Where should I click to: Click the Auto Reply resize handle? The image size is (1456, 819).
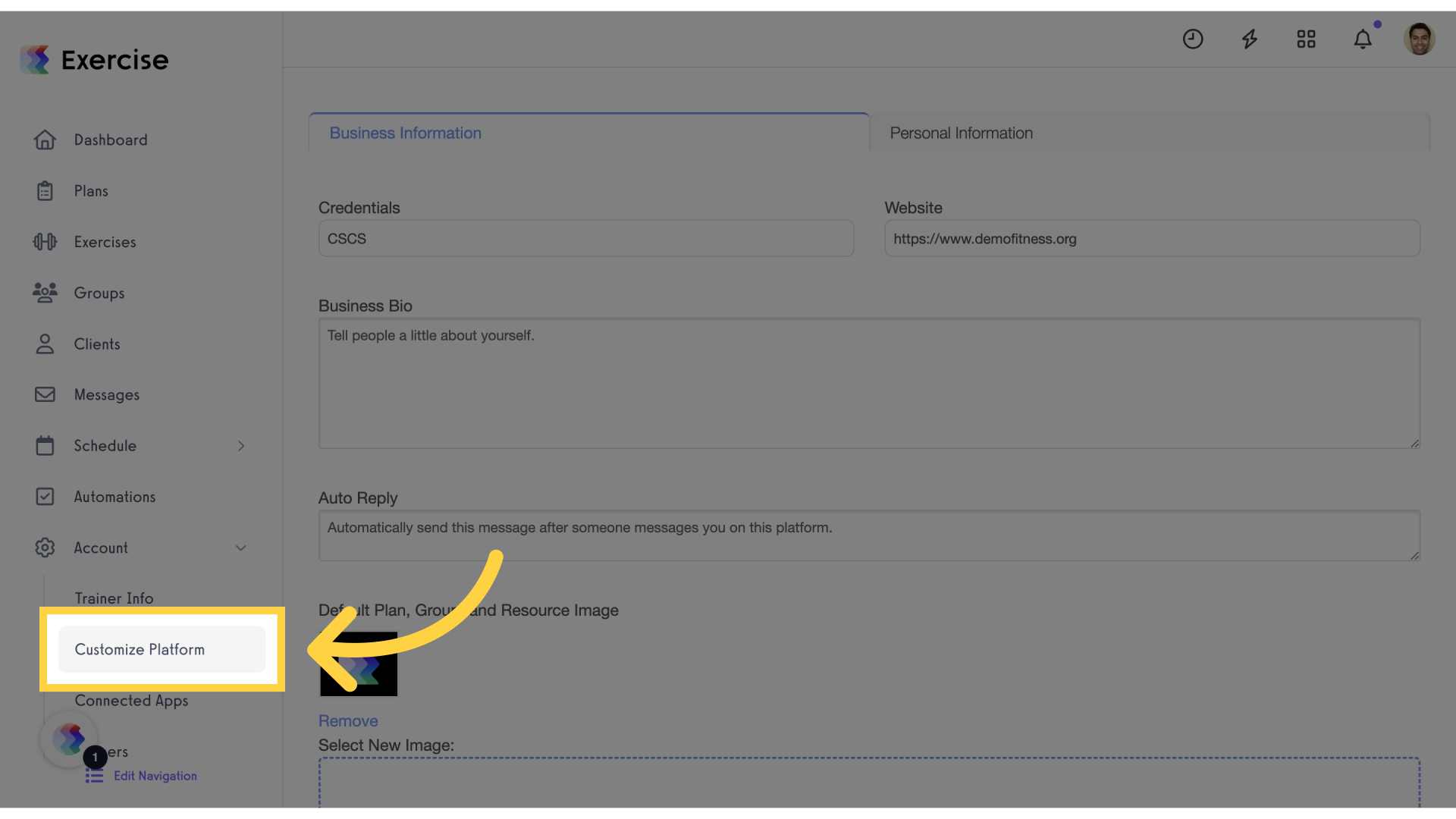(x=1414, y=556)
